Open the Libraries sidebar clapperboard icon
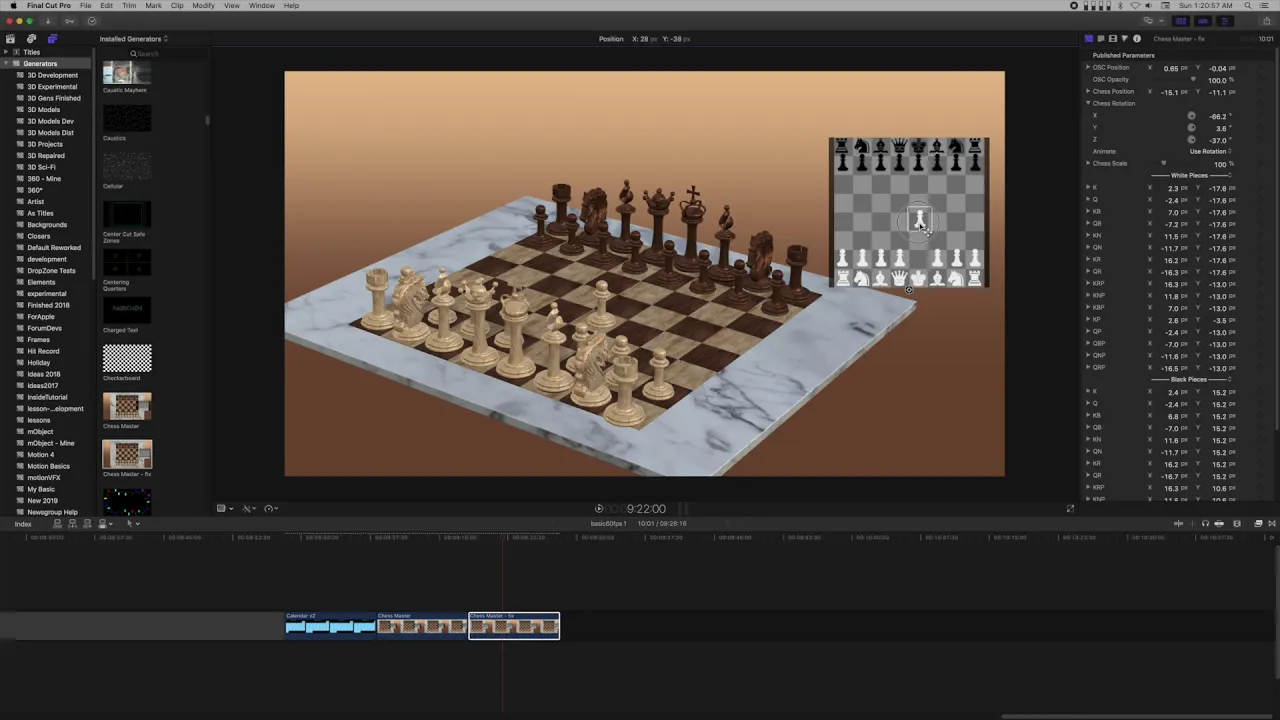This screenshot has width=1280, height=720. (x=11, y=39)
